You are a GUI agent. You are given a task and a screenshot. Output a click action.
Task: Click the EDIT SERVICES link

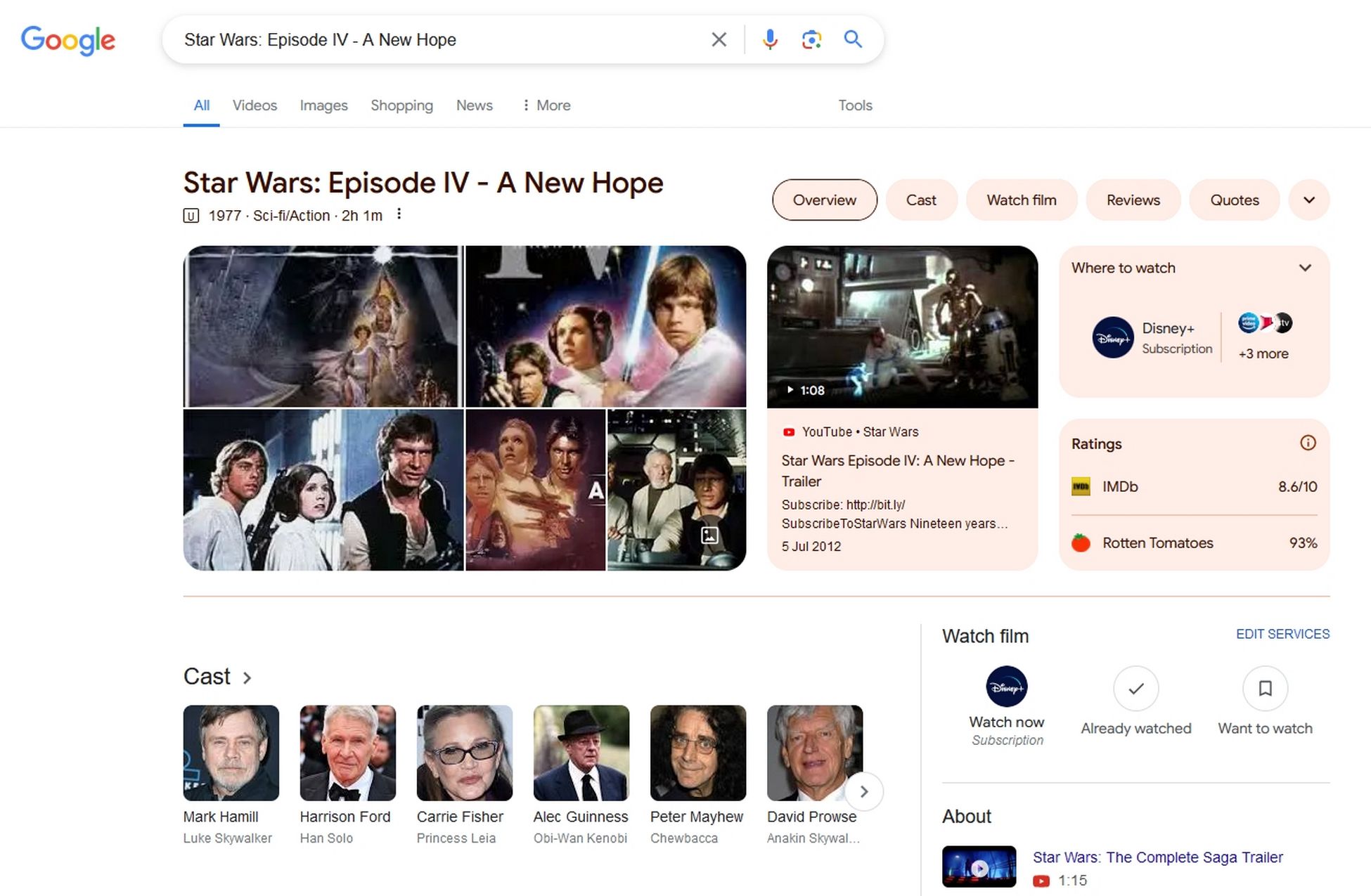point(1282,634)
